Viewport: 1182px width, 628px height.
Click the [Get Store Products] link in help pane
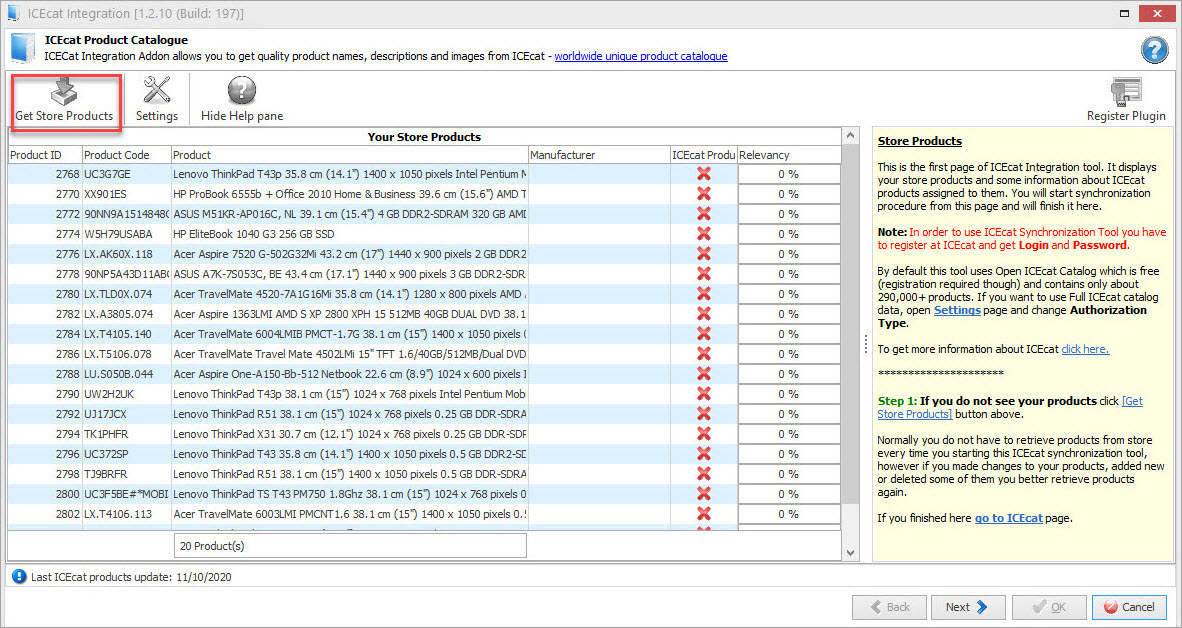click(1010, 408)
